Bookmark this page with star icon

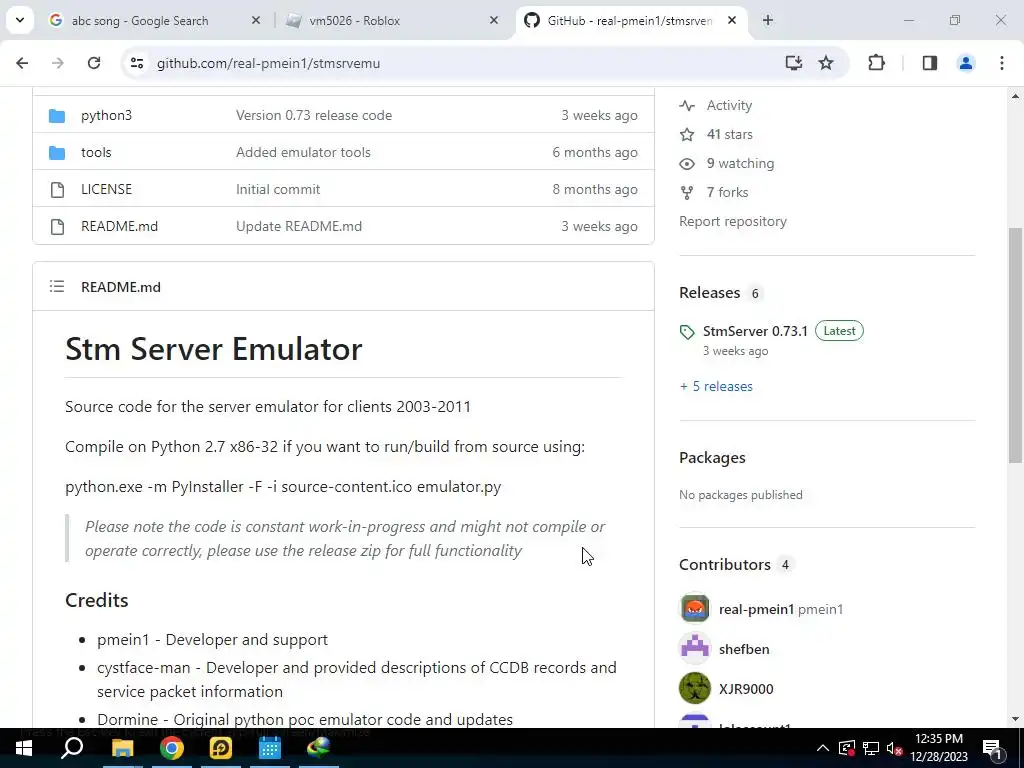tap(826, 63)
